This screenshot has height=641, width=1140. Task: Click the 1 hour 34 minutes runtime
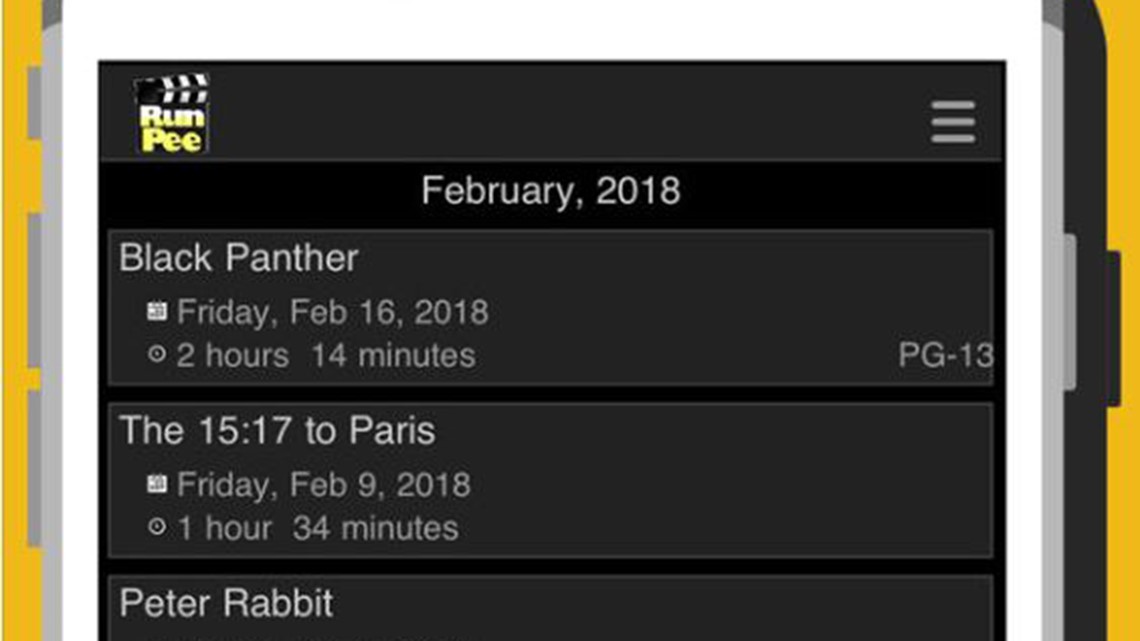point(317,528)
